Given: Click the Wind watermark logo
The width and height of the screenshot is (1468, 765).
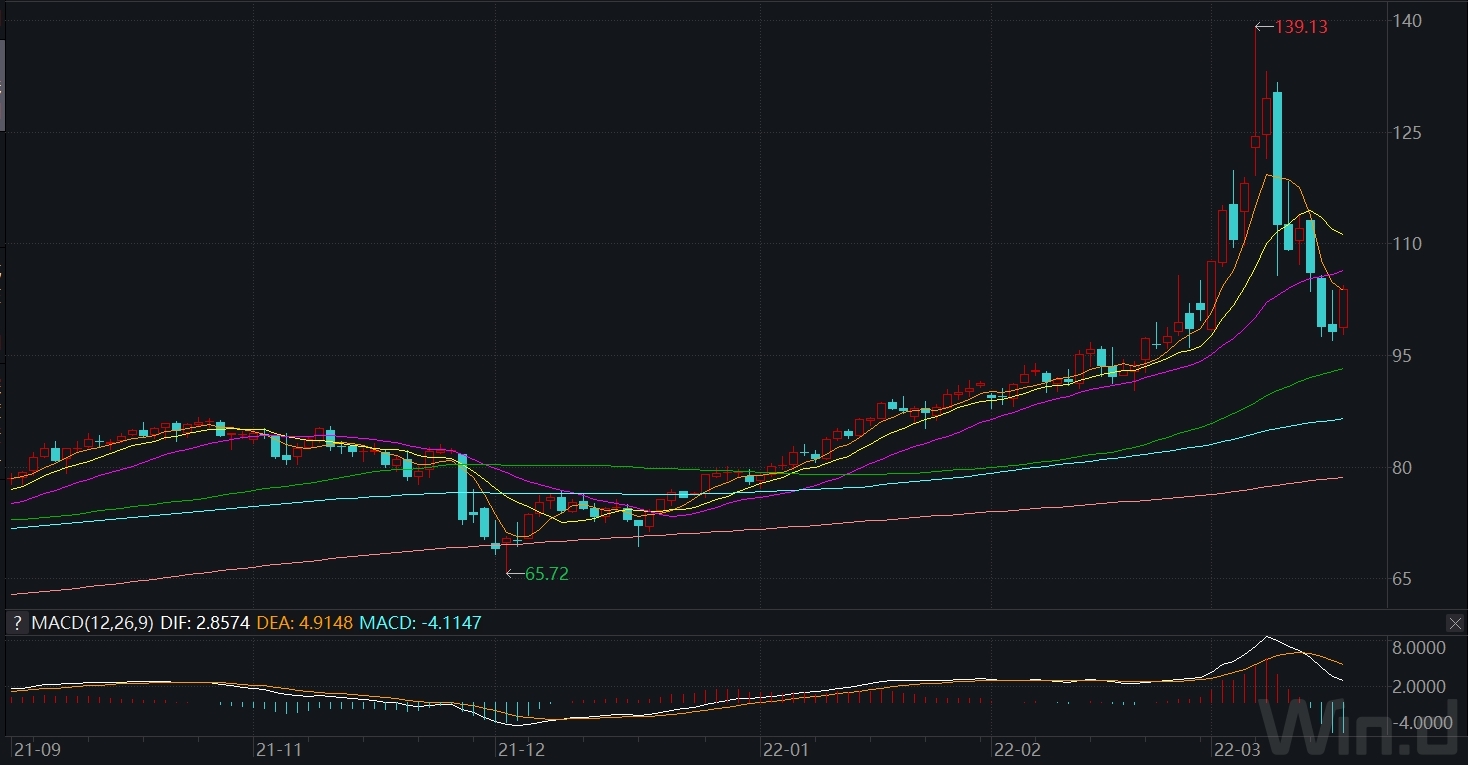Looking at the screenshot, I should 1358,726.
